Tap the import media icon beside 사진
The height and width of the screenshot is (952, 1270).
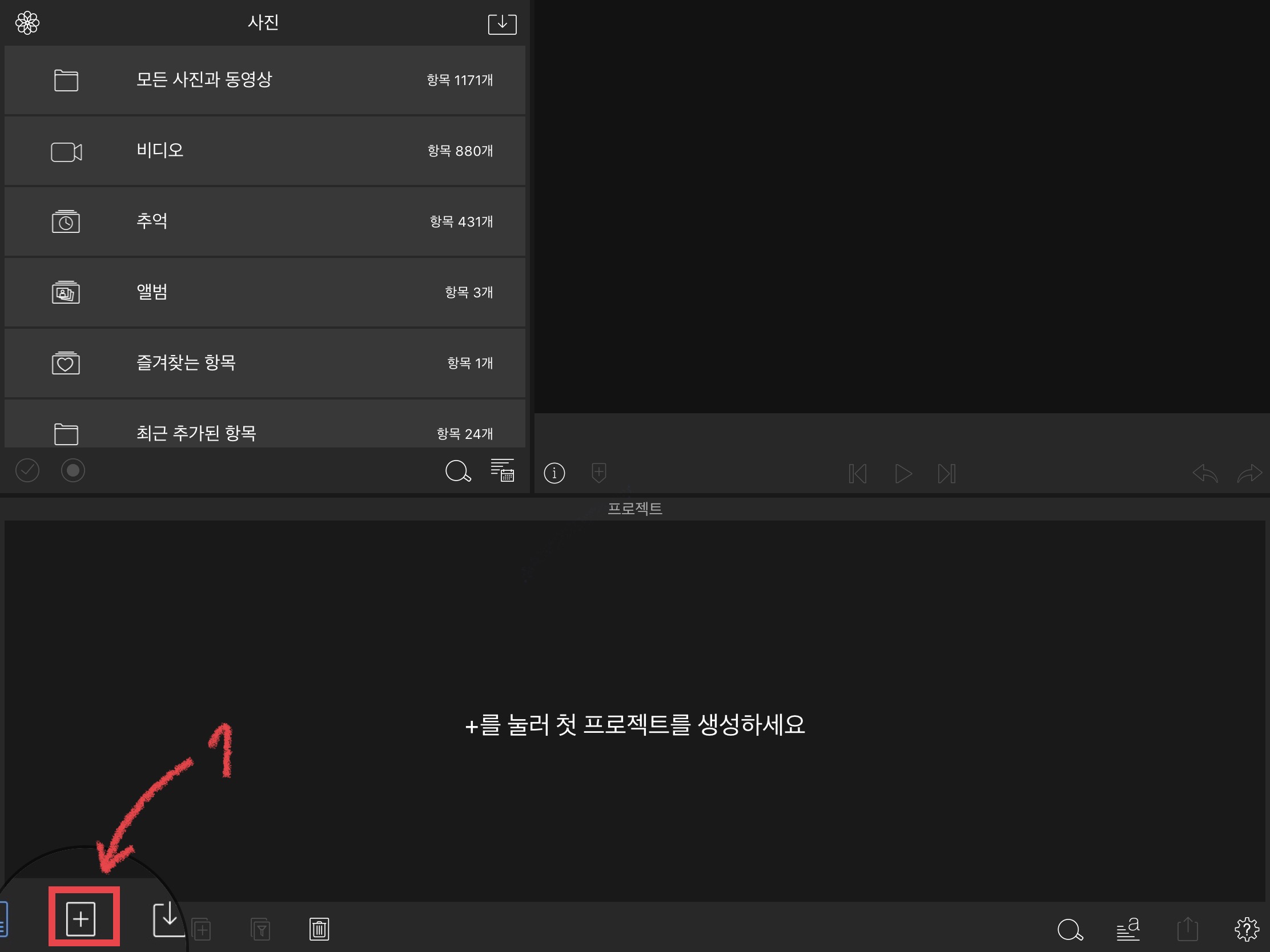tap(502, 24)
